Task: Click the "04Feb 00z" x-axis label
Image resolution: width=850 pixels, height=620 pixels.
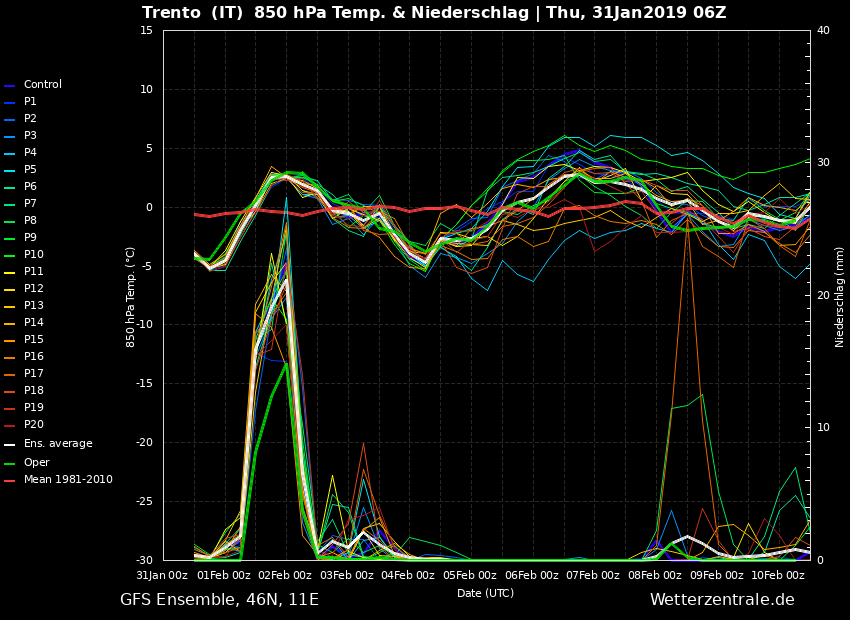Action: tap(408, 576)
